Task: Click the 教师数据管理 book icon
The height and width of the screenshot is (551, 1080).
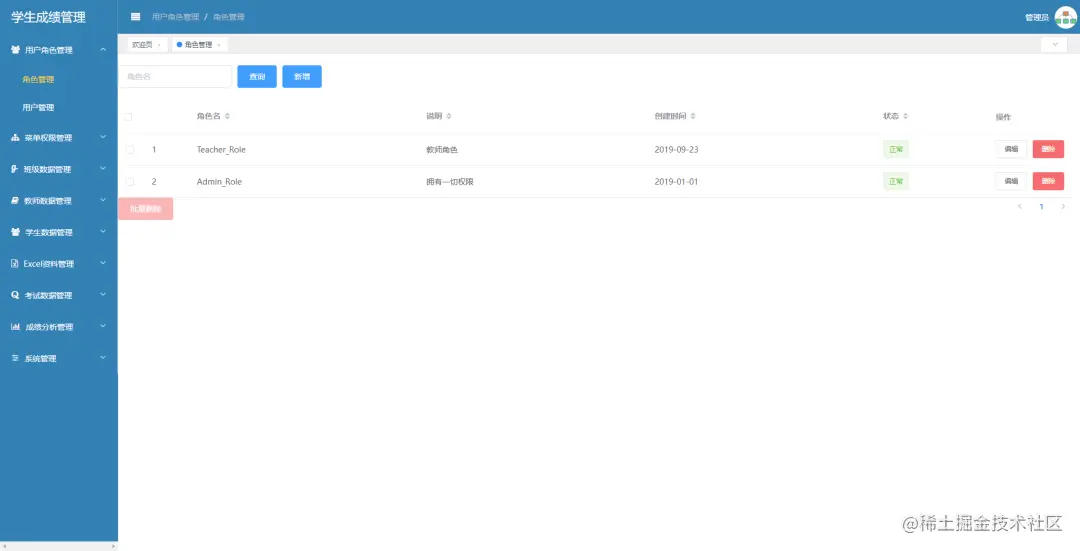Action: coord(15,200)
